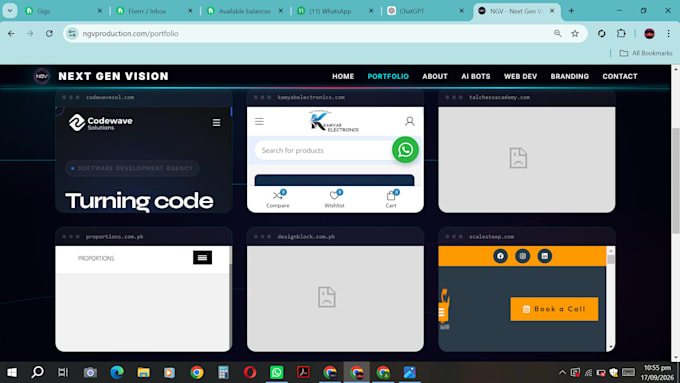Open the Chrome profile avatar
Image resolution: width=680 pixels, height=383 pixels.
(649, 33)
